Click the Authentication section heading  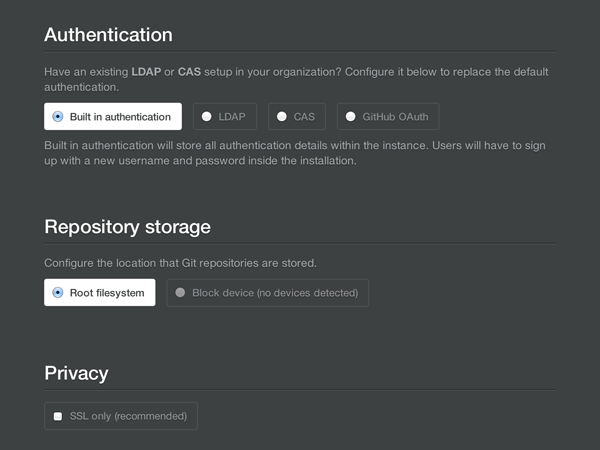tap(108, 35)
